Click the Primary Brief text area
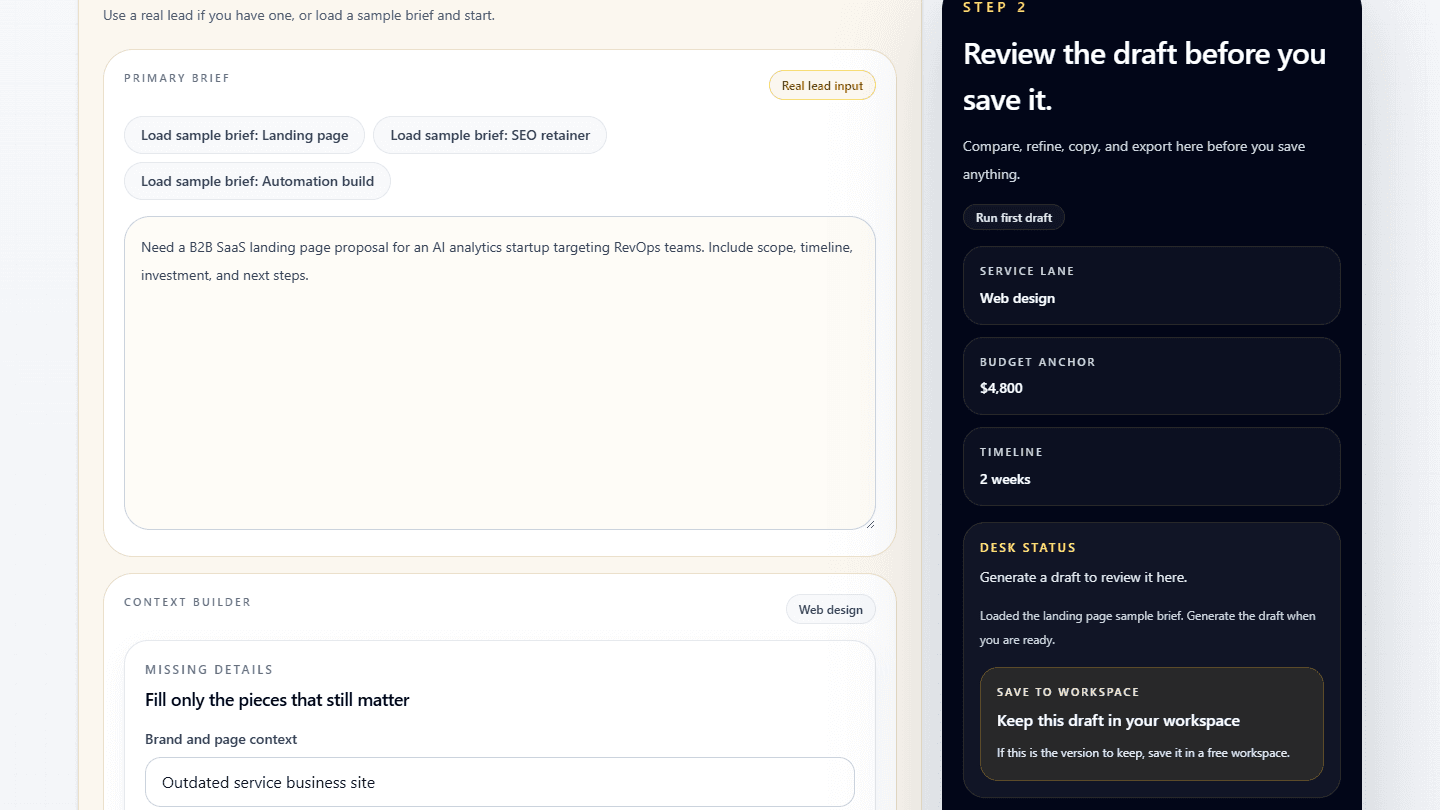 (500, 370)
